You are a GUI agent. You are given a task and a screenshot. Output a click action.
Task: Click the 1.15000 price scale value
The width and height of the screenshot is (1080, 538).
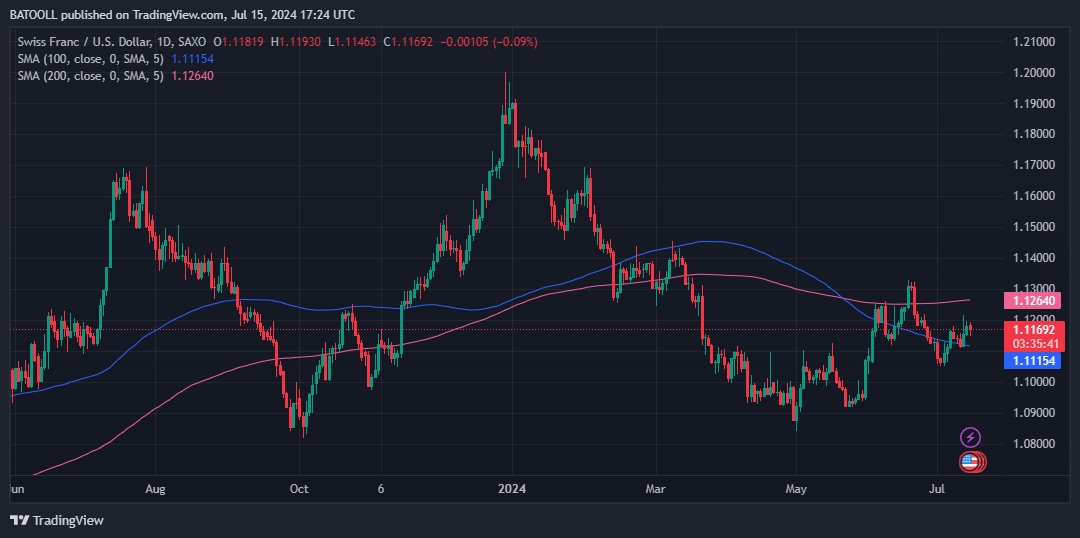(1033, 227)
